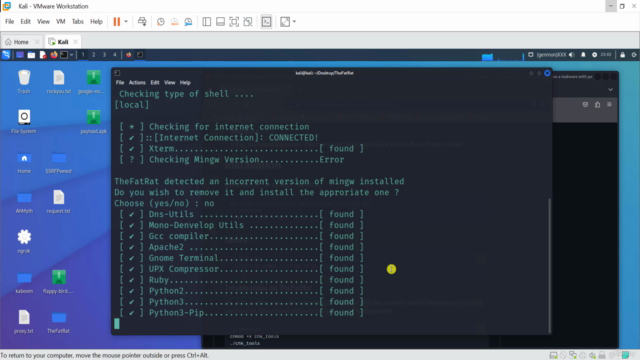Image resolution: width=640 pixels, height=360 pixels.
Task: Select proxy.txt on the desktop
Action: [24, 322]
